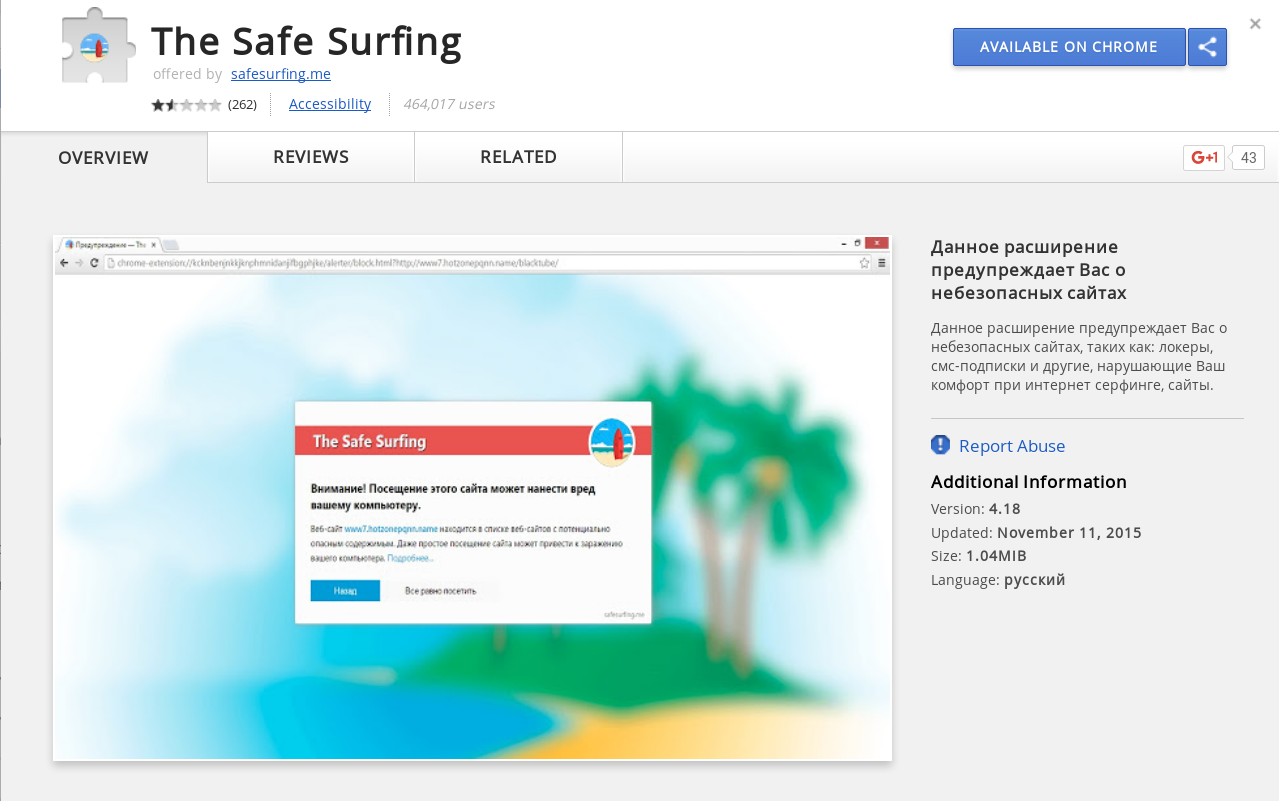The image size is (1279, 801).
Task: Click the star rating display
Action: (x=187, y=105)
